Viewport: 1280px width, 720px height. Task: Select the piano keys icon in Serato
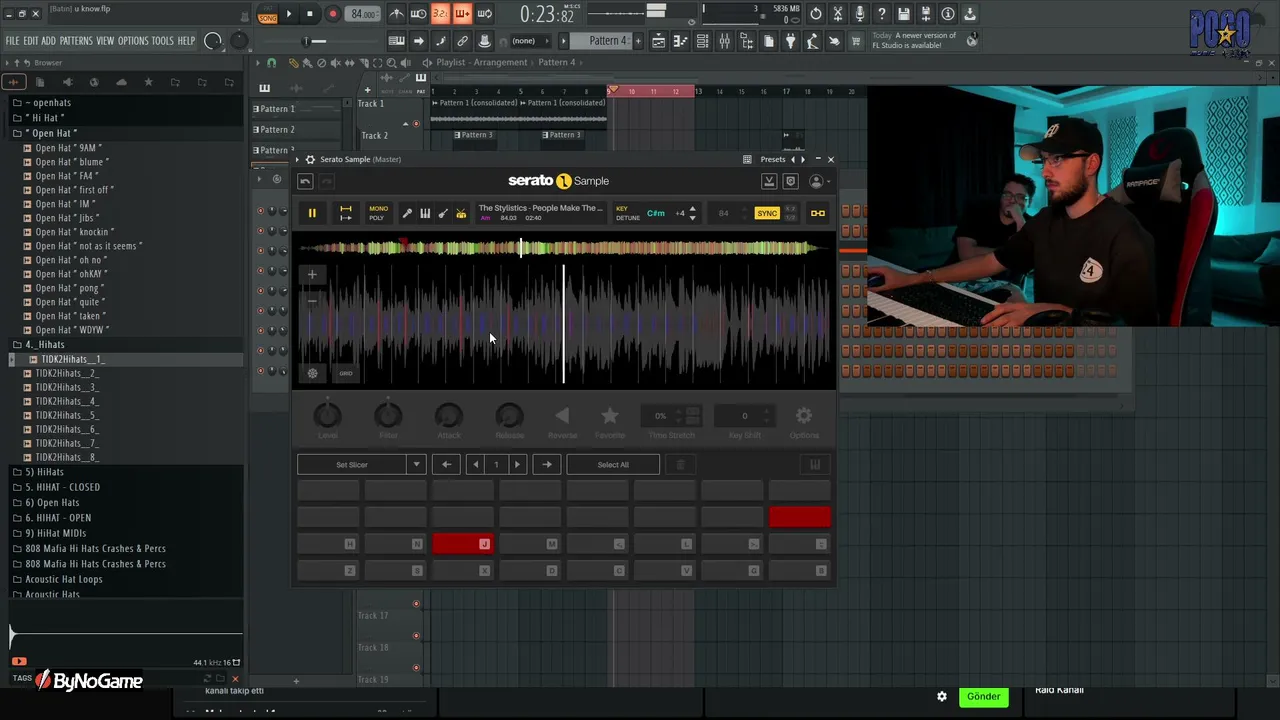(x=425, y=213)
